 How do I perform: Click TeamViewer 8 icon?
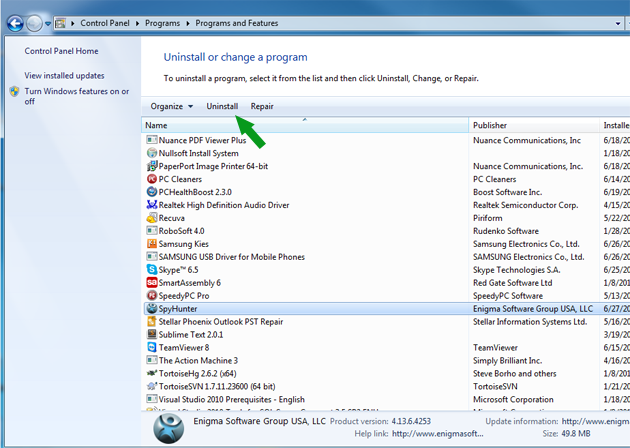[152, 347]
